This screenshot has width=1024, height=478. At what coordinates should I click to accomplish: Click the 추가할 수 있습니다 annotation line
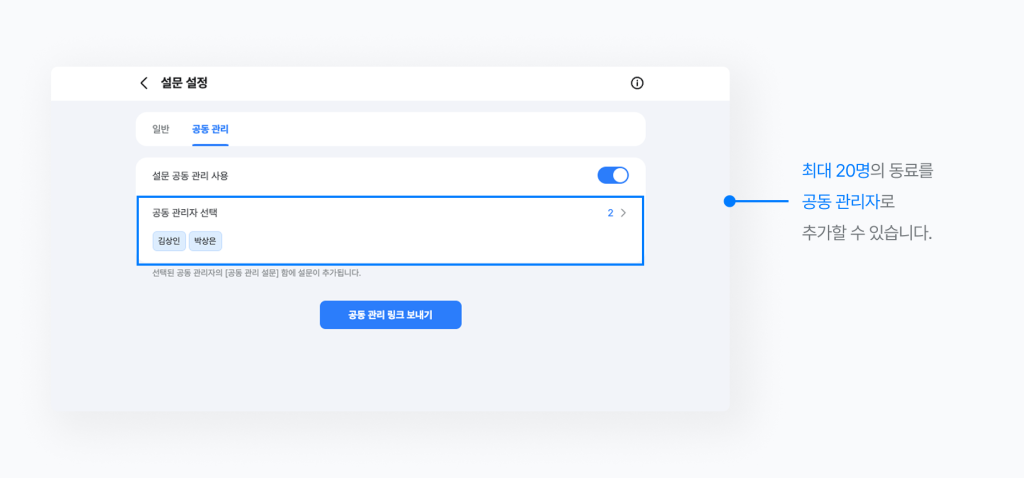point(866,233)
